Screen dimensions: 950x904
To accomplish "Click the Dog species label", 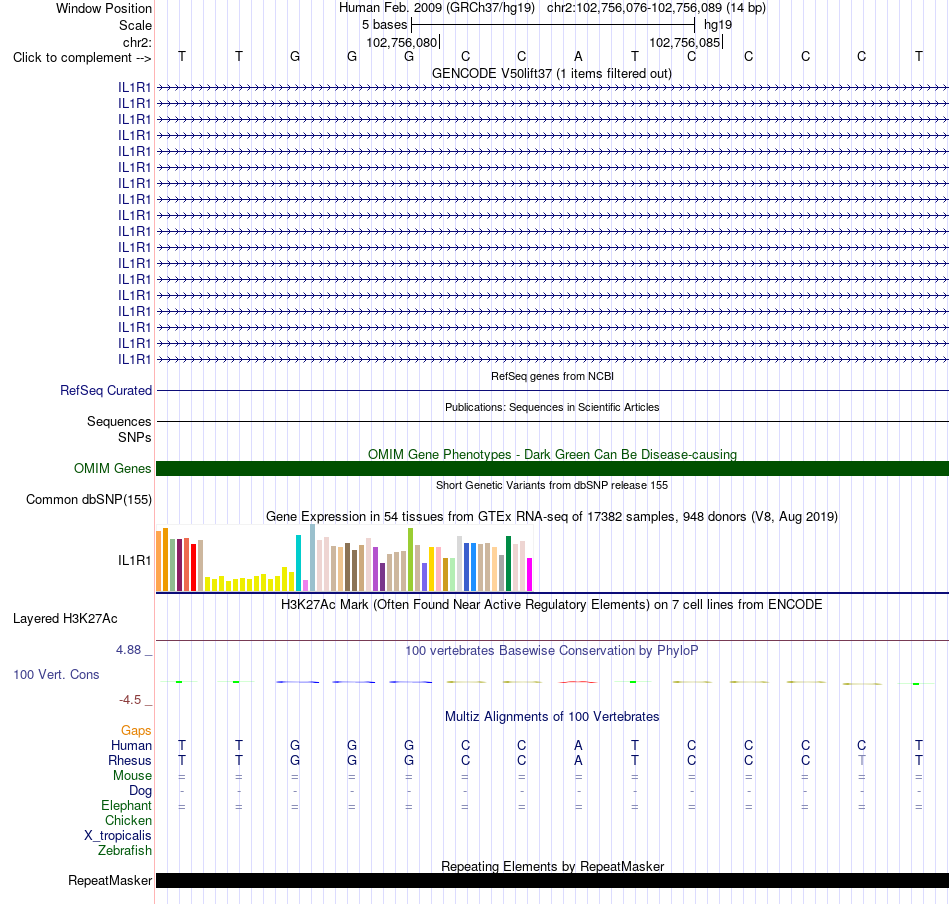I will pos(140,790).
